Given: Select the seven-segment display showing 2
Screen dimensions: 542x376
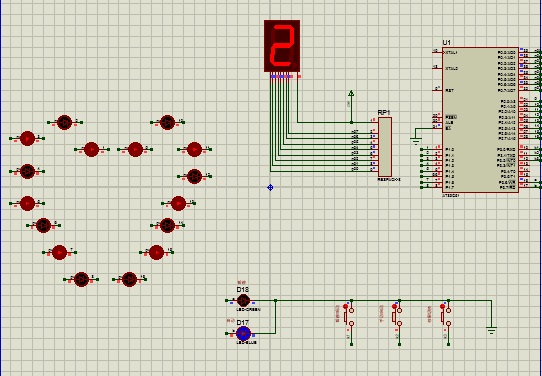Looking at the screenshot, I should pos(282,46).
